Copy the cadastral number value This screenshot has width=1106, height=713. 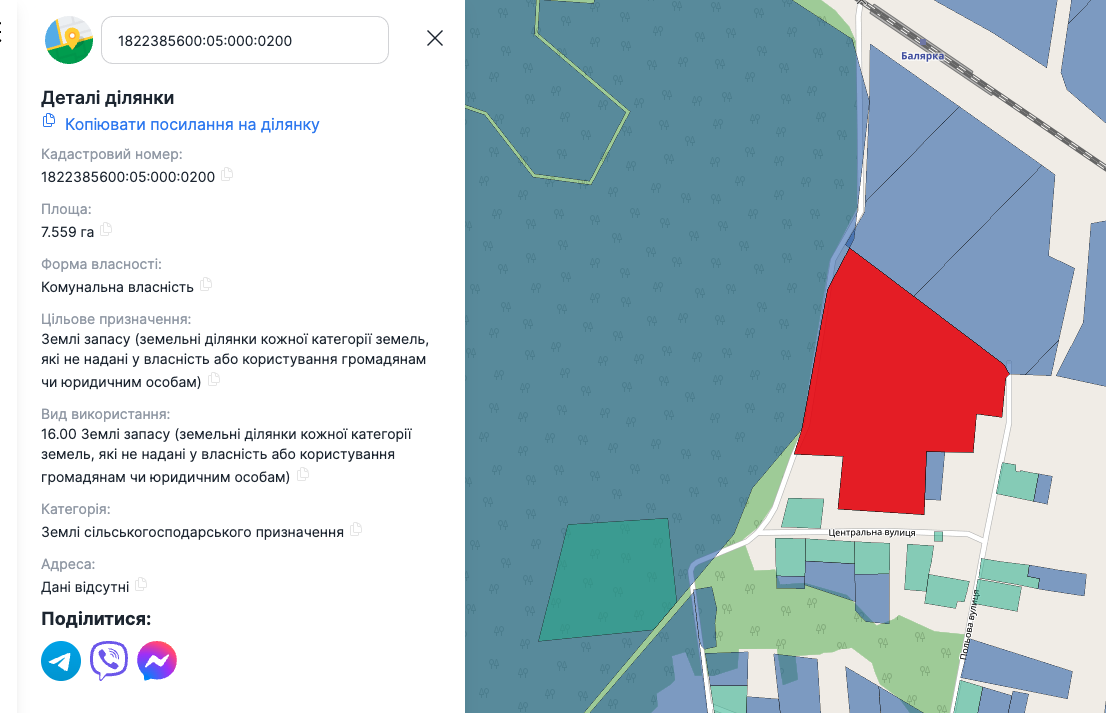point(227,174)
